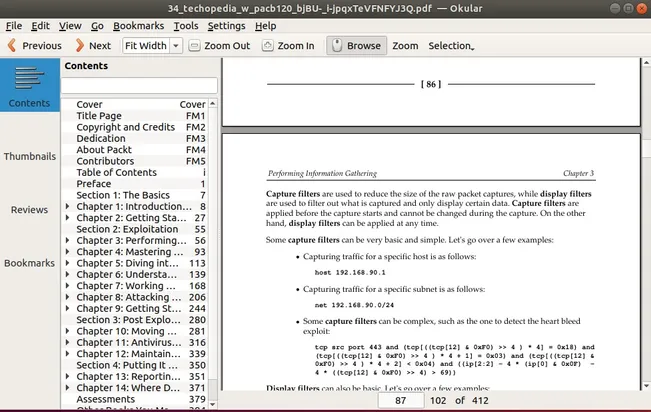Open the Bookmarks sidebar panel
Screen dimensions: 651x412
pos(29,263)
